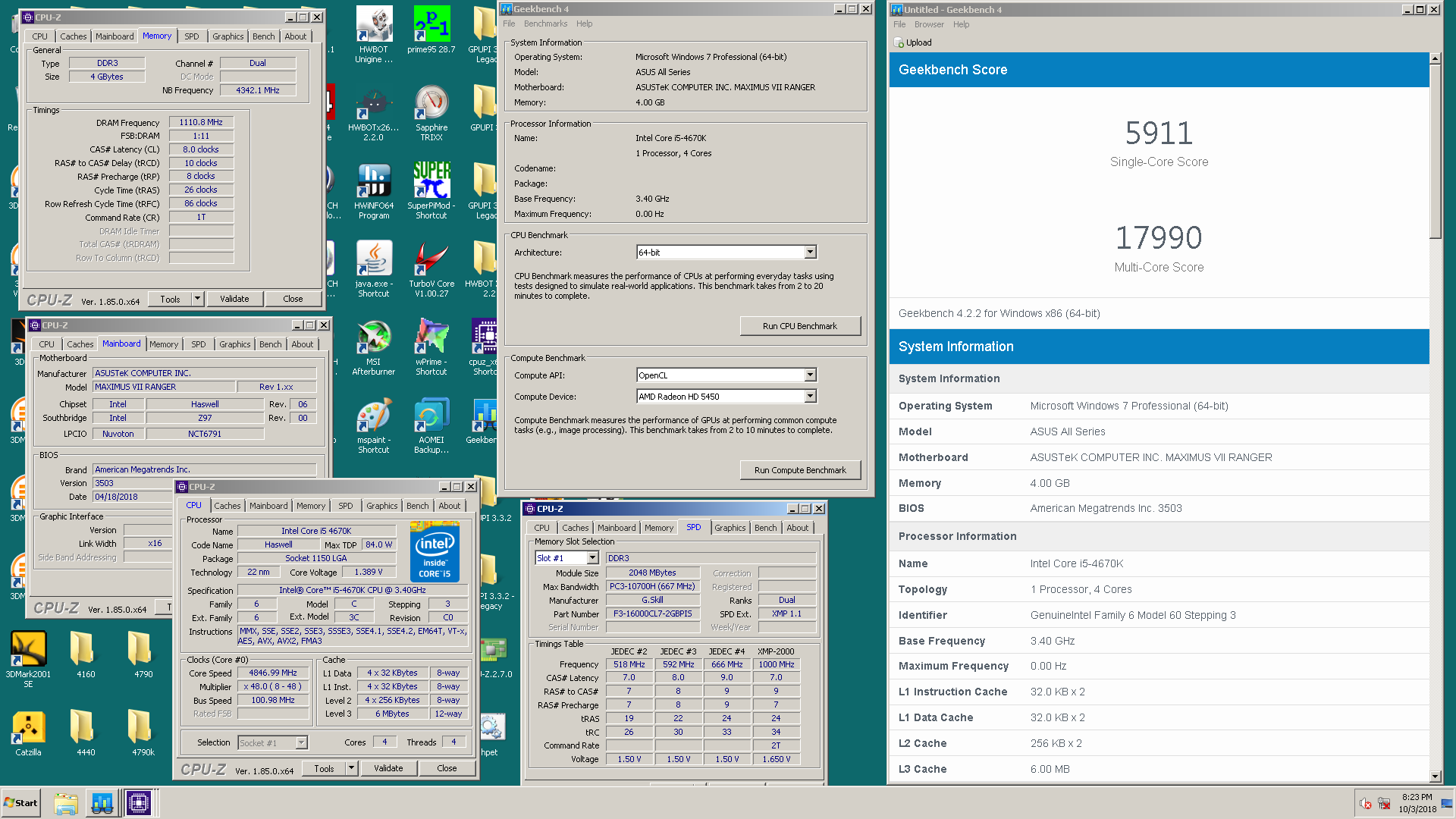This screenshot has height=819, width=1456.
Task: Launch Sapphire TRIXX desktop icon
Action: 431,114
